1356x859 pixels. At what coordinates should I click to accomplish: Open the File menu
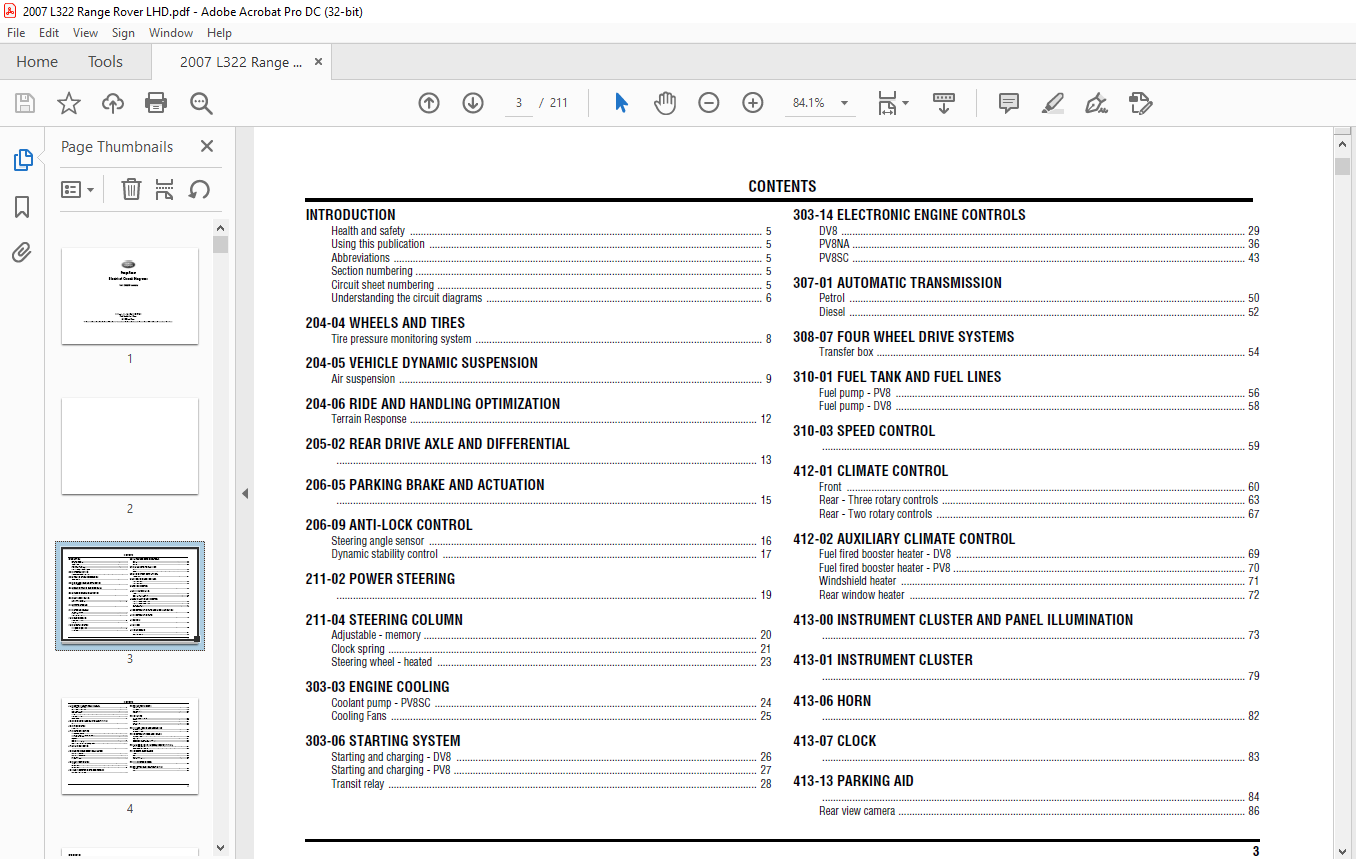[16, 33]
